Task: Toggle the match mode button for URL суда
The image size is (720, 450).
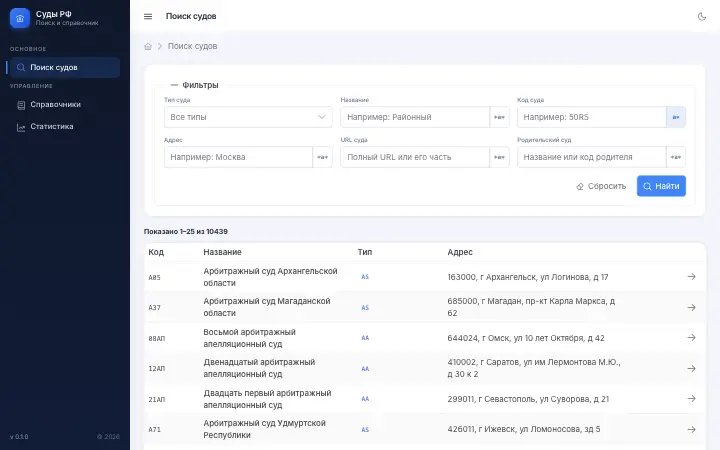Action: [499, 157]
